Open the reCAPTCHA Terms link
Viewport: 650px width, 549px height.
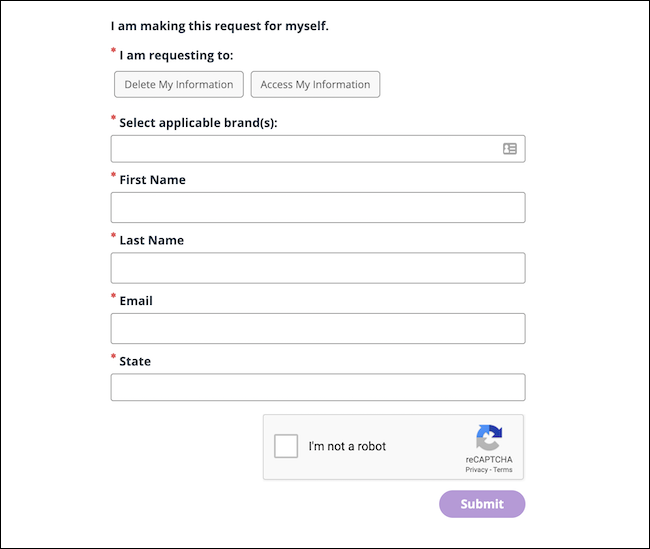point(502,469)
